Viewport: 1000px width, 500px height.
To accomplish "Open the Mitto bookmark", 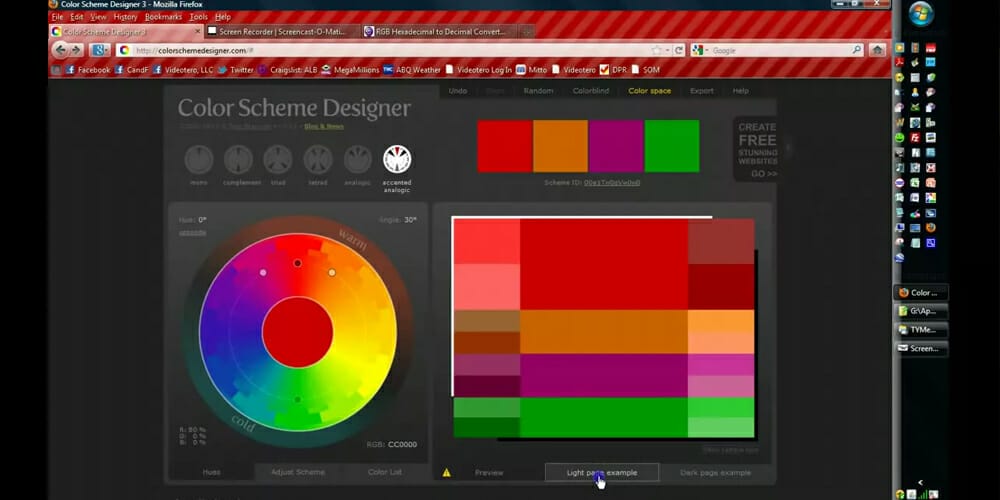I will click(531, 70).
